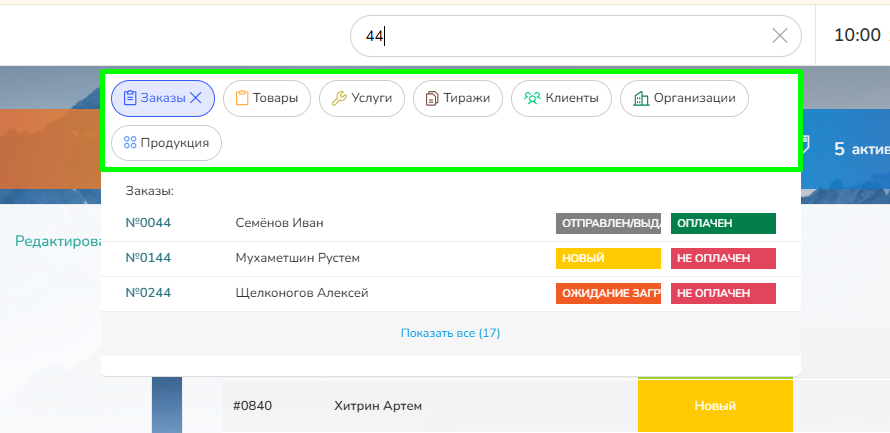Select the Щелконогов Алексей result row
Image resolution: width=890 pixels, height=433 pixels.
coord(302,293)
